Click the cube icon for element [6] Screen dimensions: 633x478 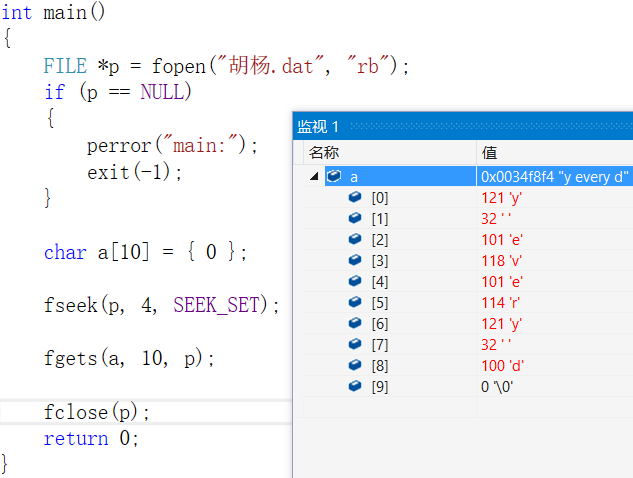(355, 323)
